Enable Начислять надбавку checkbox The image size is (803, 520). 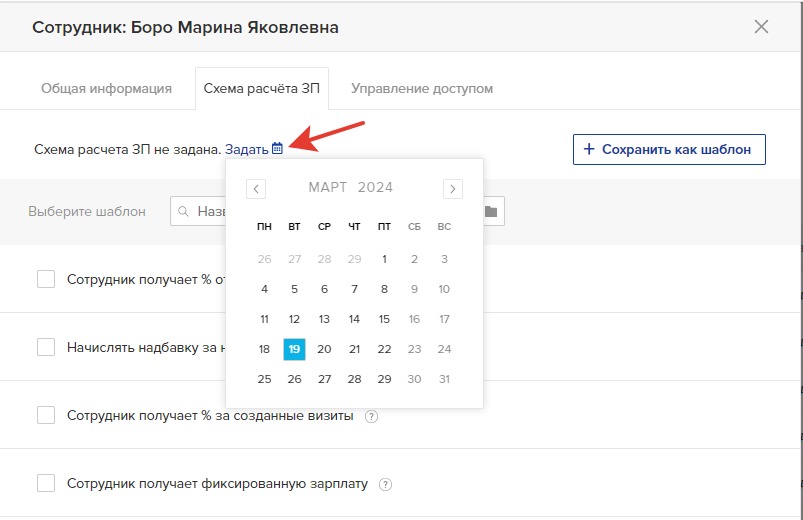(x=46, y=347)
